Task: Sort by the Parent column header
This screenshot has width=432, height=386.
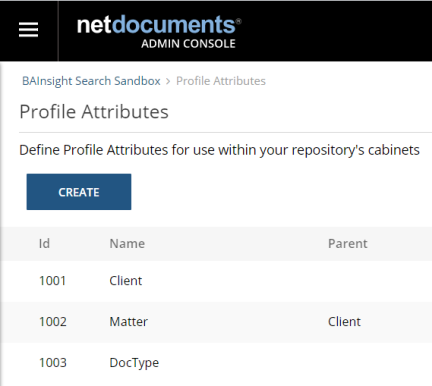Action: pos(348,243)
